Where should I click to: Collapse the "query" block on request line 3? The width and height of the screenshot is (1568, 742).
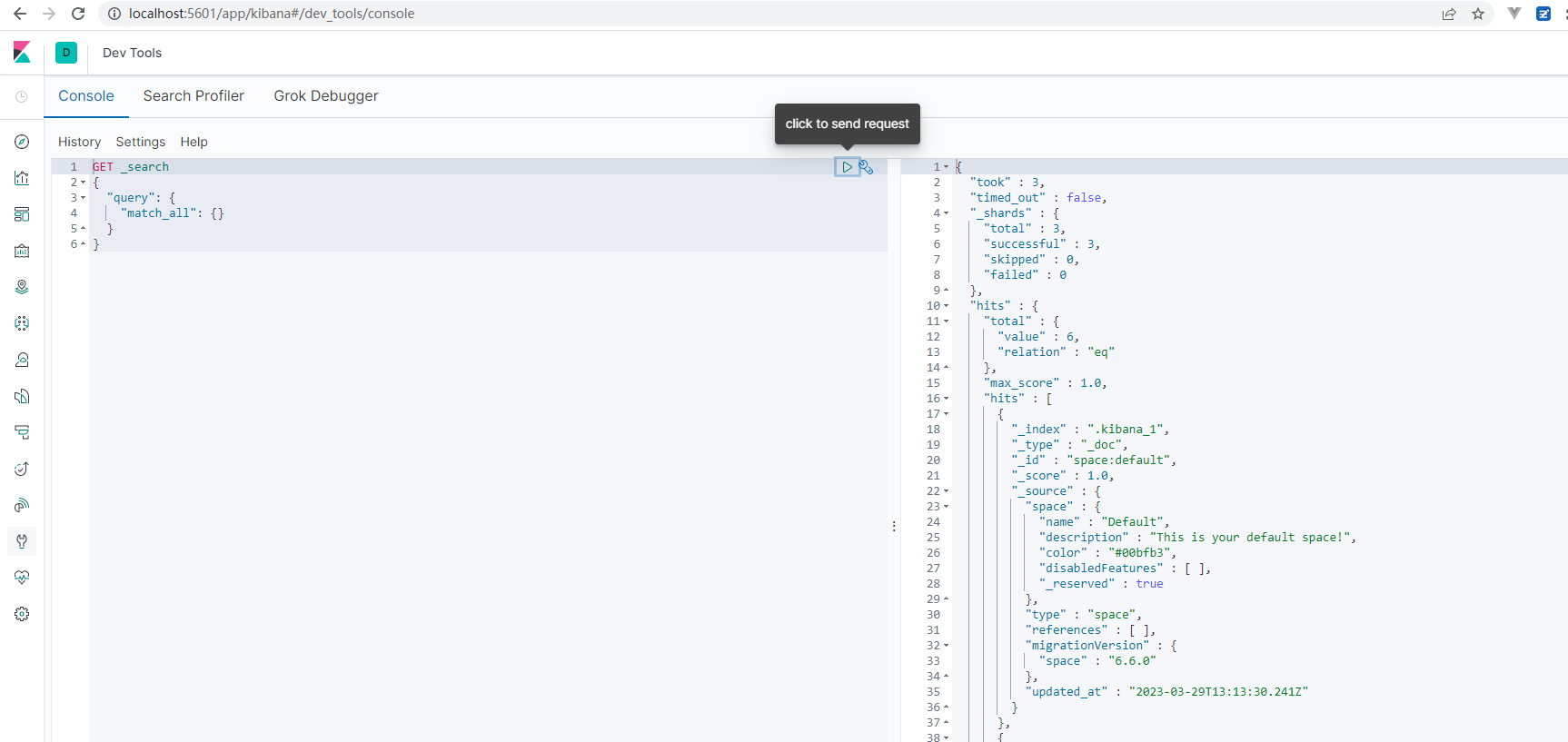84,198
